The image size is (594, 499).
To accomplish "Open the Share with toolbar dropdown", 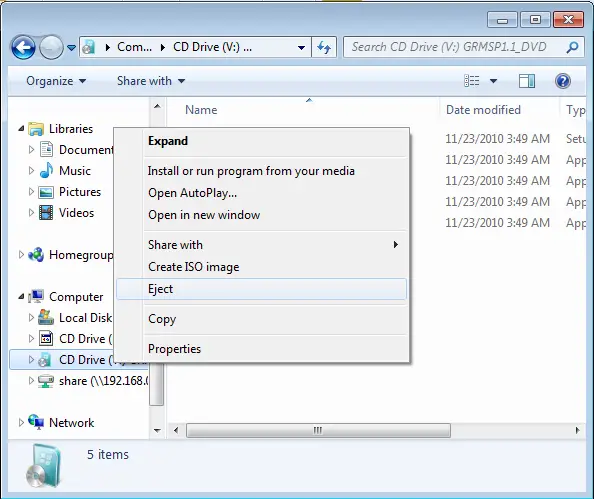I will pos(151,81).
